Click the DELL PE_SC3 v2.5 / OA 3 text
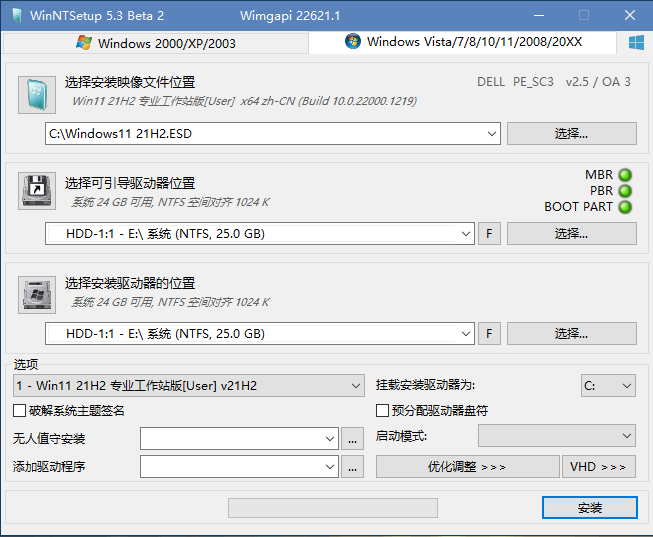 (554, 82)
